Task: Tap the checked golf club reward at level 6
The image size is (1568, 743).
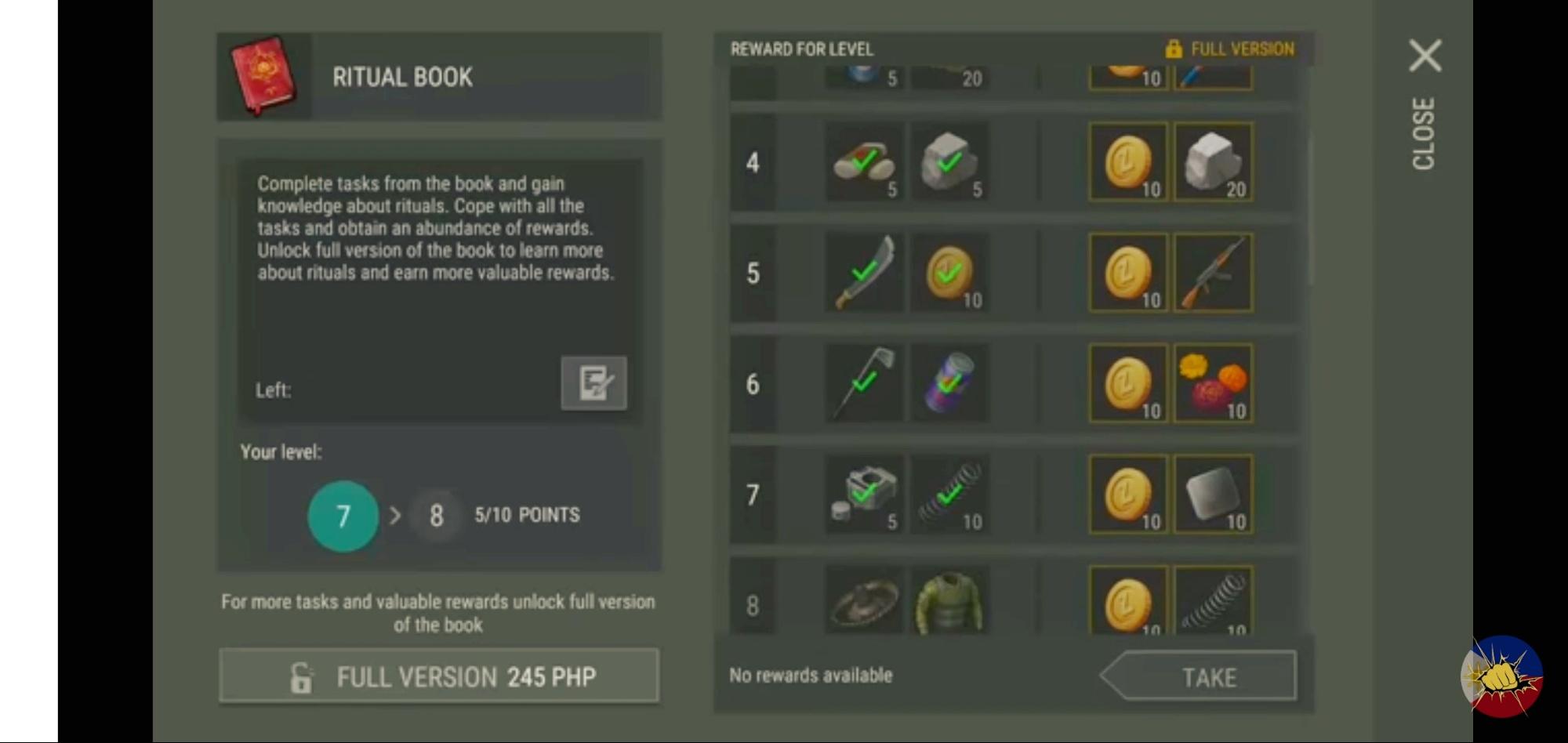Action: coord(864,383)
